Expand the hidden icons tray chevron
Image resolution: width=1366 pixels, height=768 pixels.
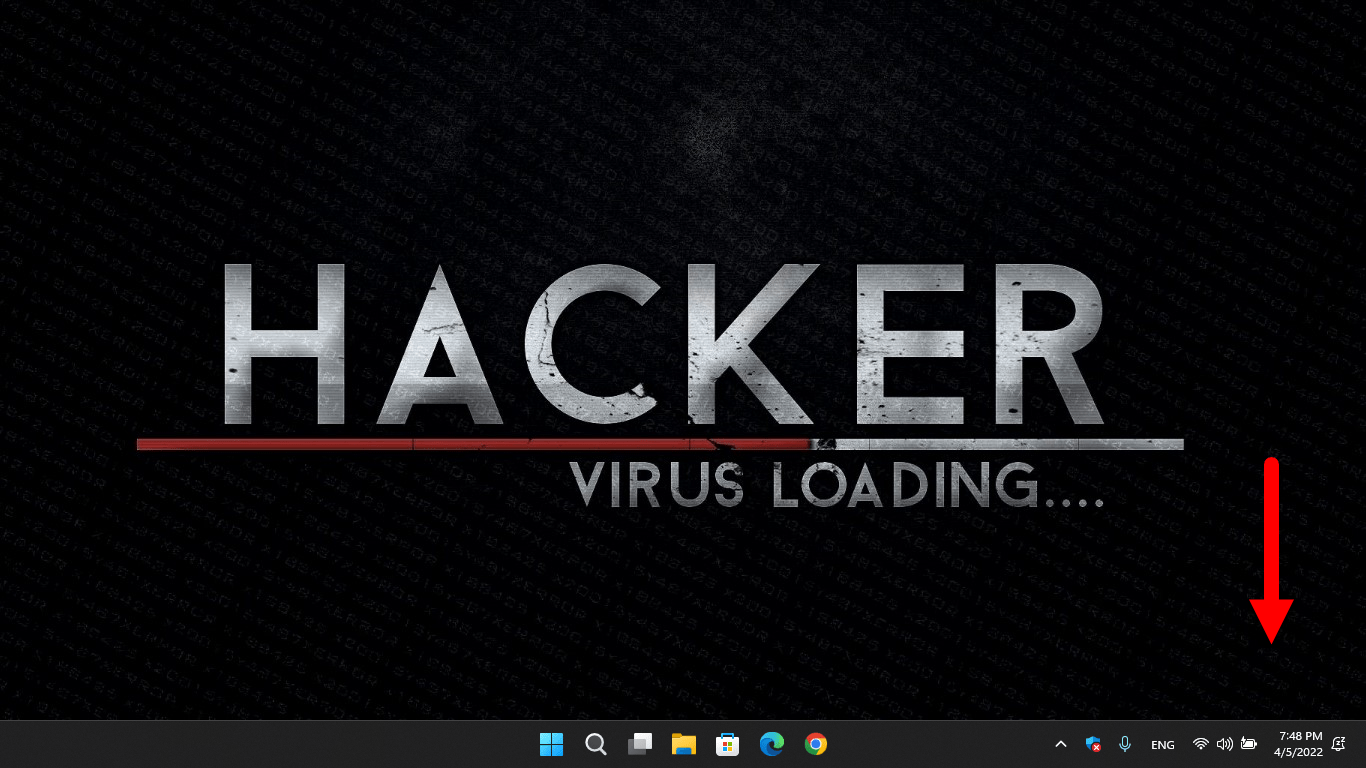point(1061,744)
